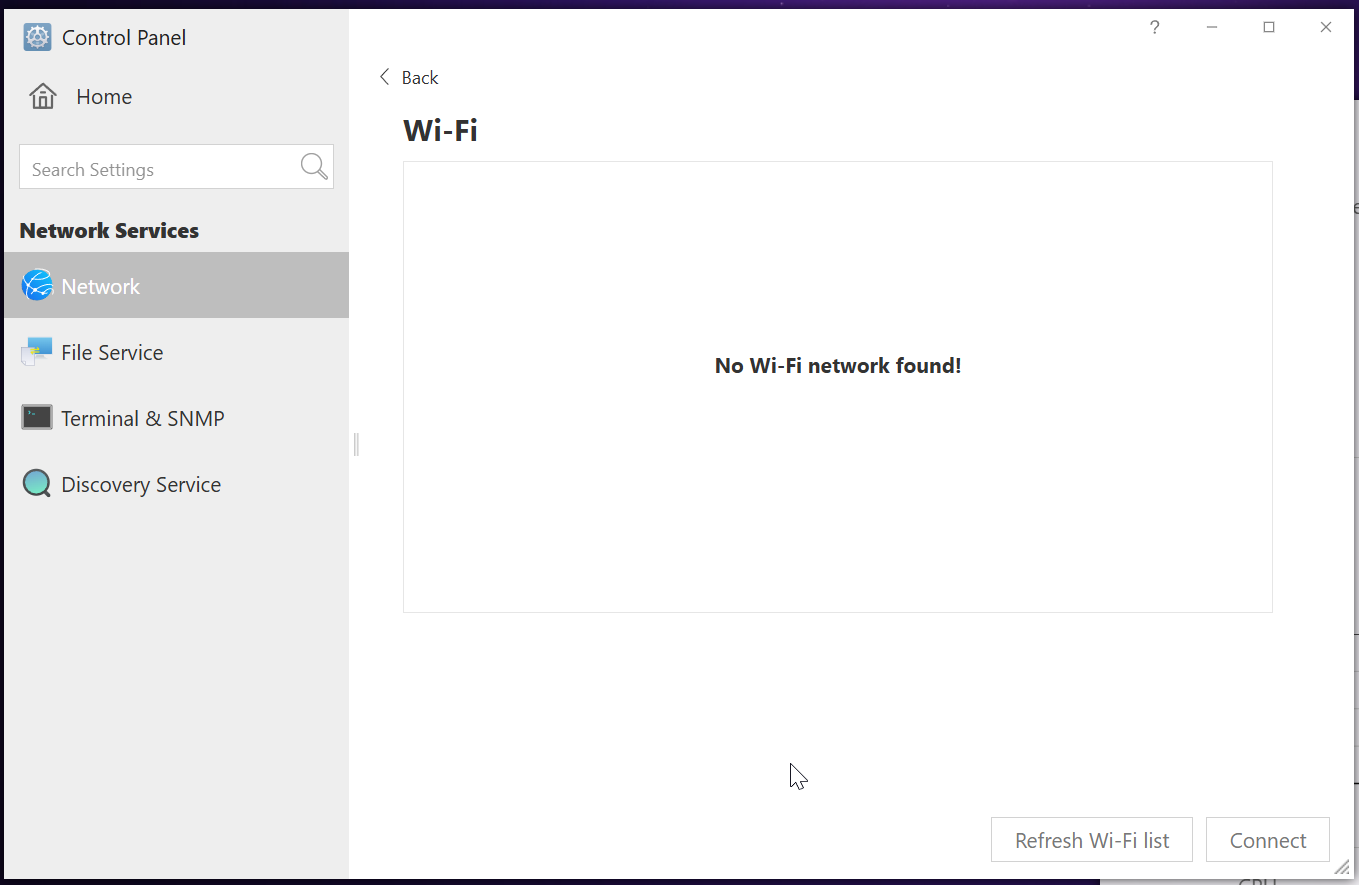Click the Network Services heading
The width and height of the screenshot is (1359, 885).
pos(109,230)
